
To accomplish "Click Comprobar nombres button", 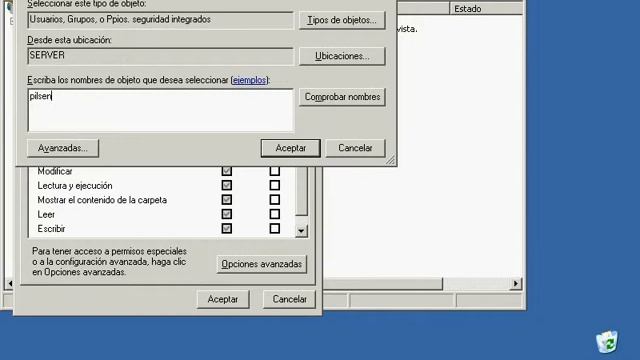I will 342,97.
